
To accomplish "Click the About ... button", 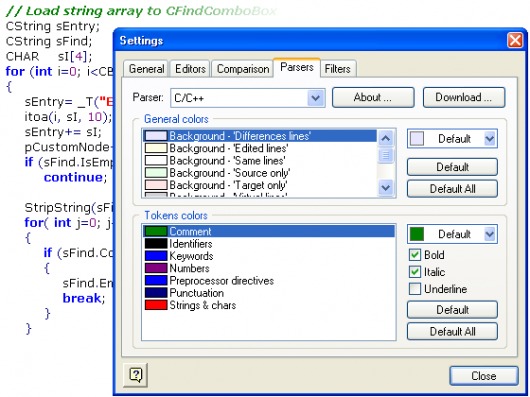I will [373, 97].
